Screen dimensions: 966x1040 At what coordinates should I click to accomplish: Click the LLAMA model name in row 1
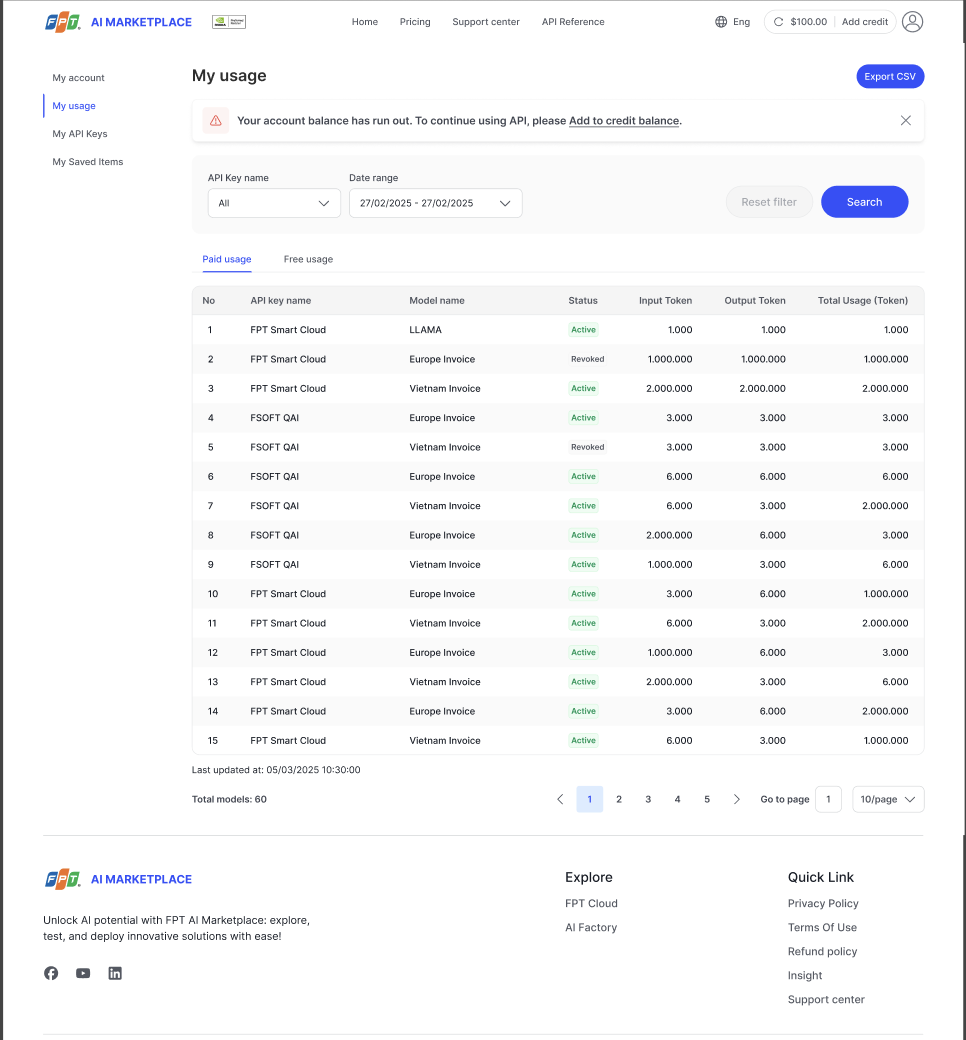(x=425, y=330)
